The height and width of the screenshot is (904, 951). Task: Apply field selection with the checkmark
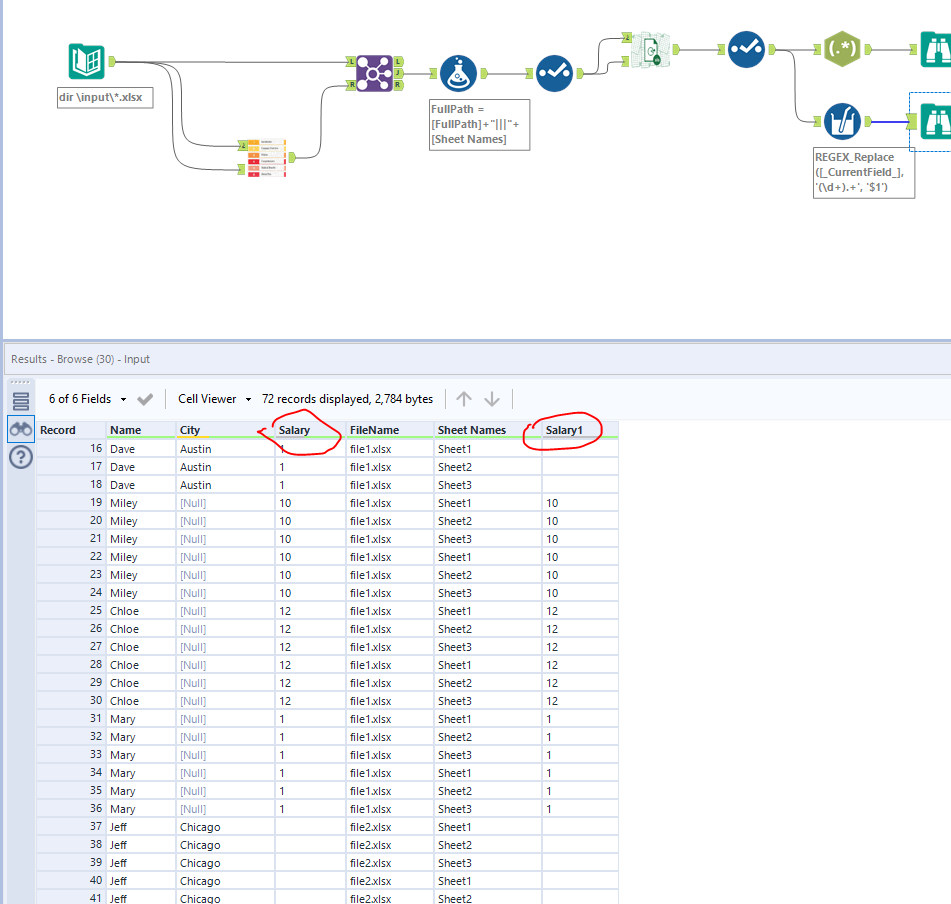pyautogui.click(x=145, y=399)
